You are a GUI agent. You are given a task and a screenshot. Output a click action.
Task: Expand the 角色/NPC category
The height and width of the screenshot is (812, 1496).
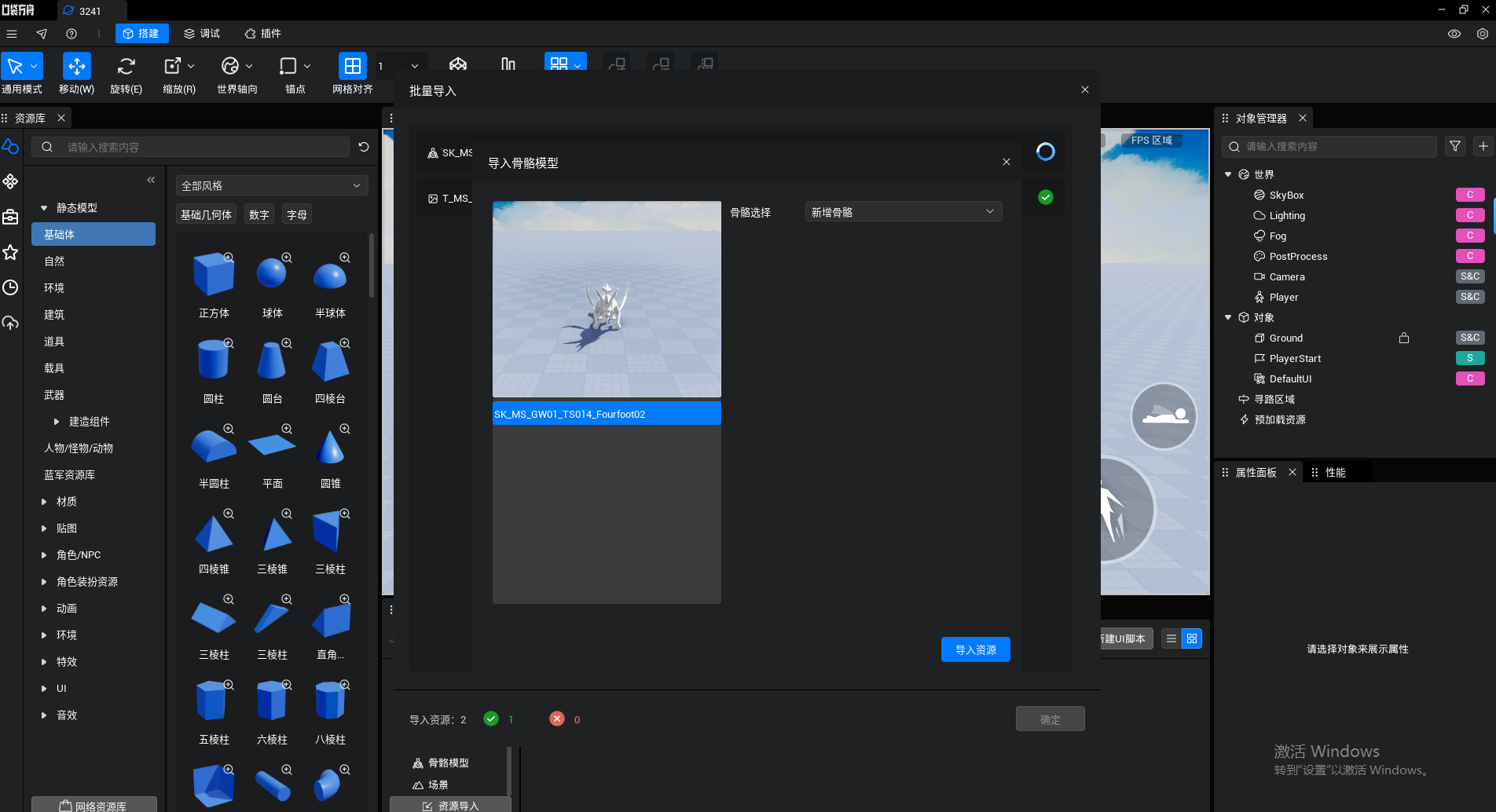(44, 555)
